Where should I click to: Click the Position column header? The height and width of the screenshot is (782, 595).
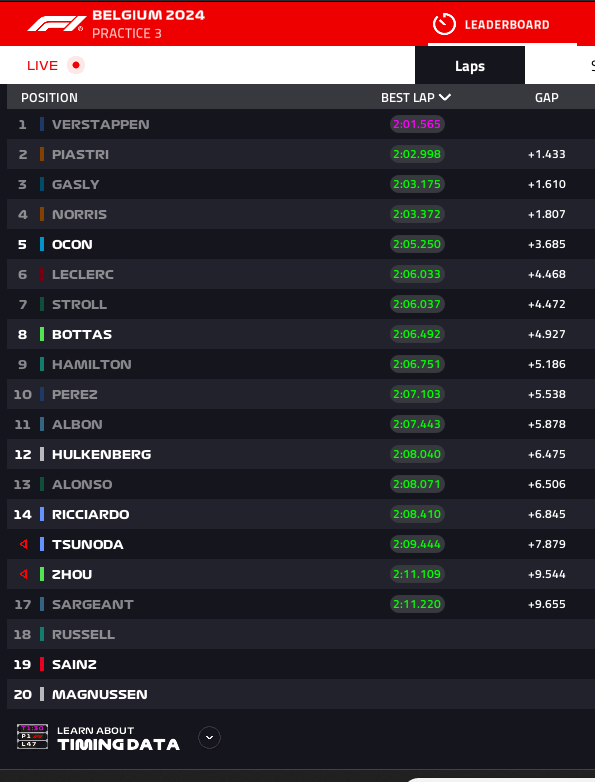[x=49, y=98]
